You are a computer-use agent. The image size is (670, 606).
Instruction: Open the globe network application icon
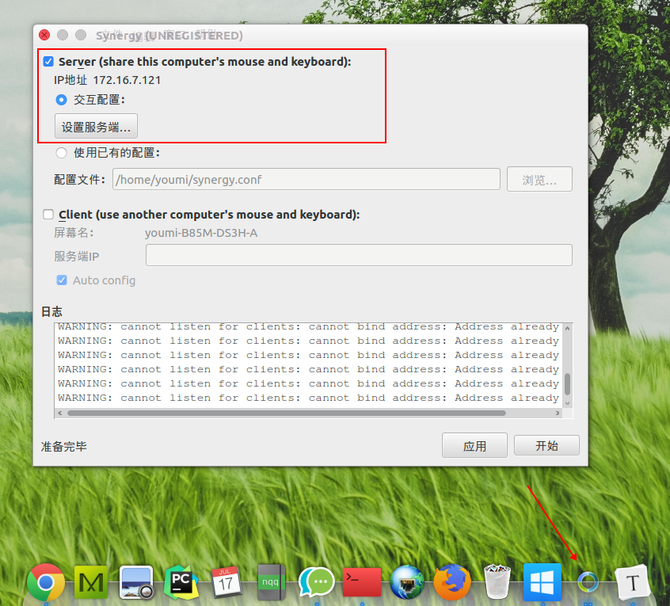click(407, 582)
